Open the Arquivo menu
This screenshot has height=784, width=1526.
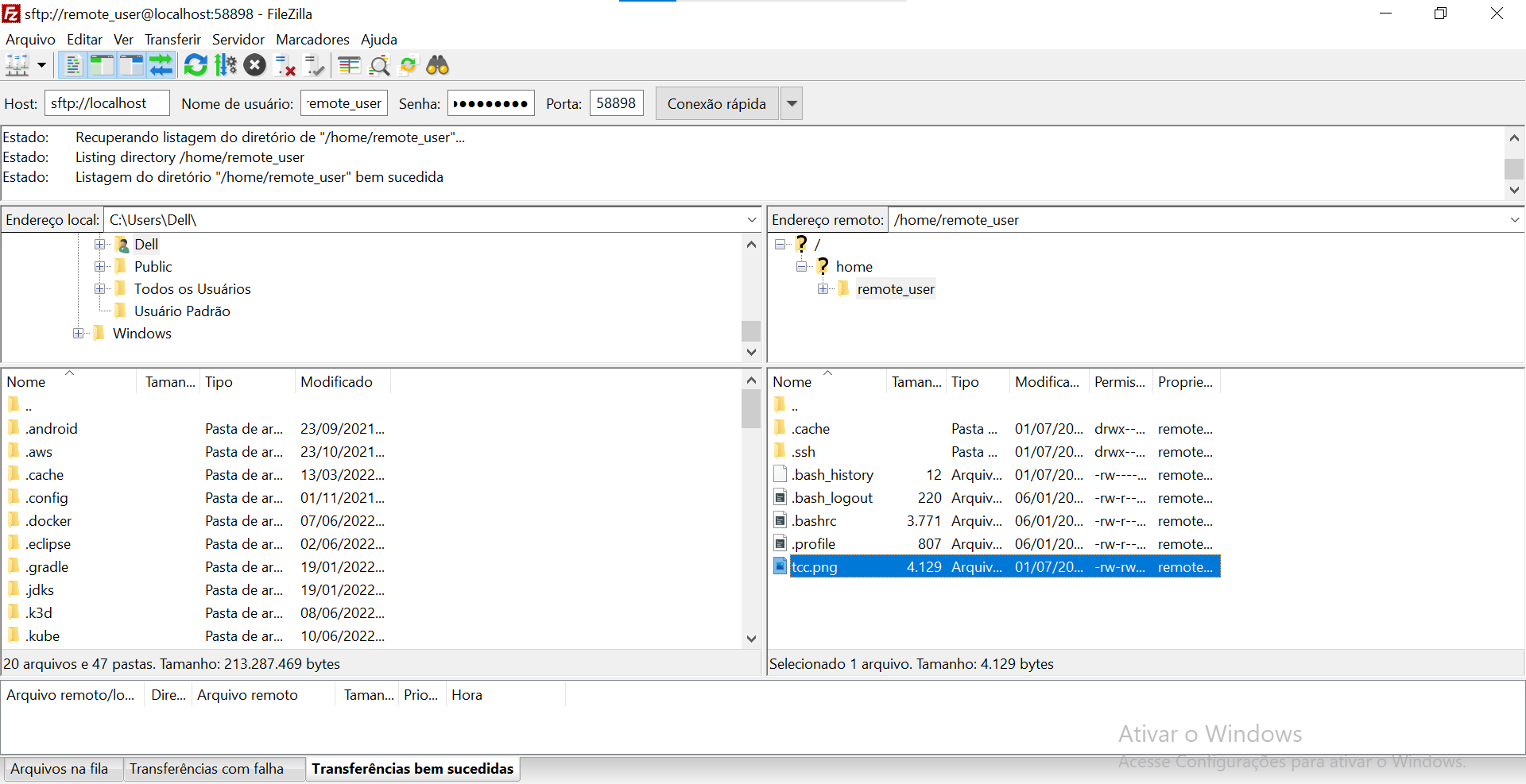[30, 40]
